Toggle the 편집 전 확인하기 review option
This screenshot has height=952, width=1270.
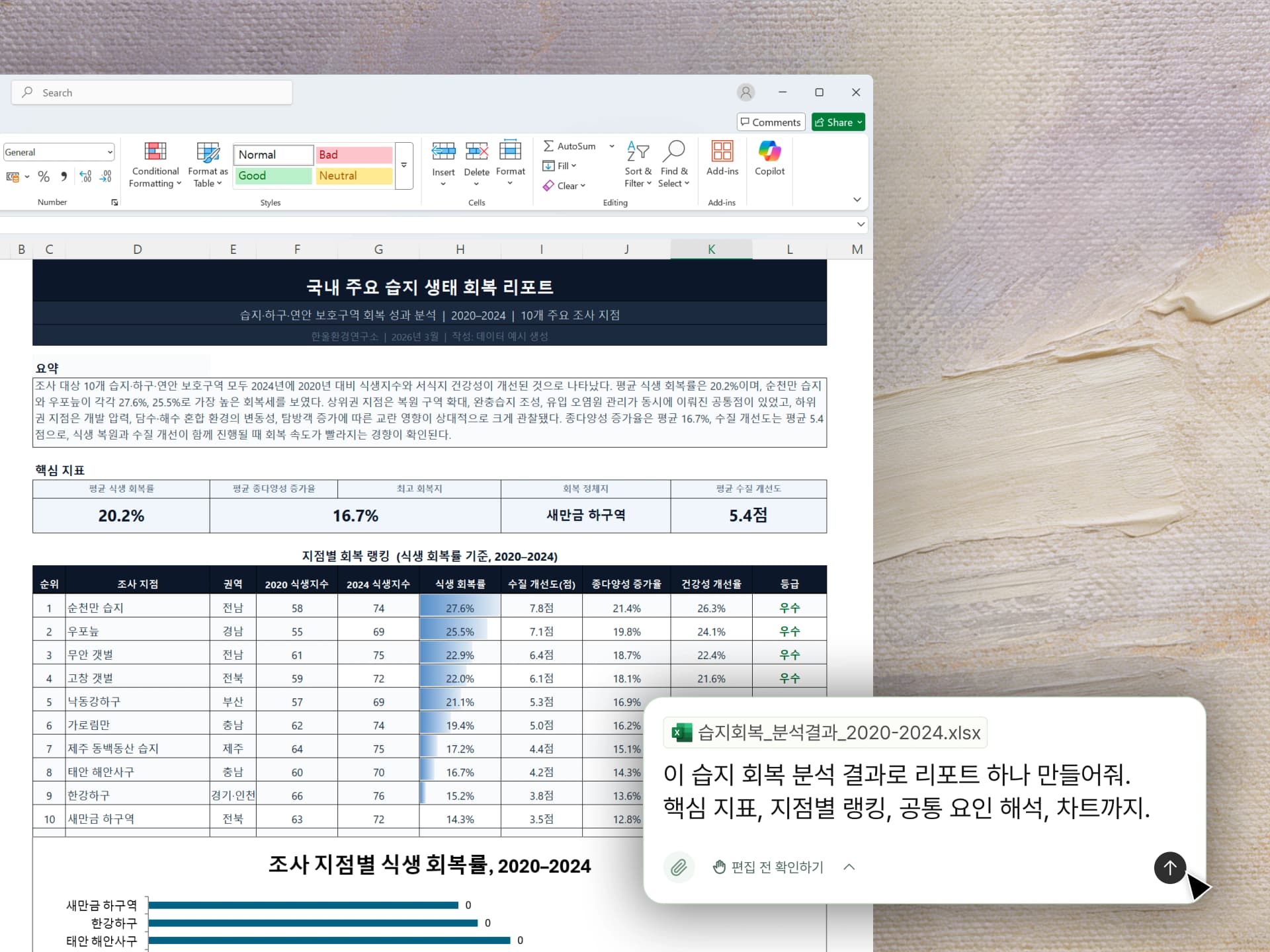[777, 867]
